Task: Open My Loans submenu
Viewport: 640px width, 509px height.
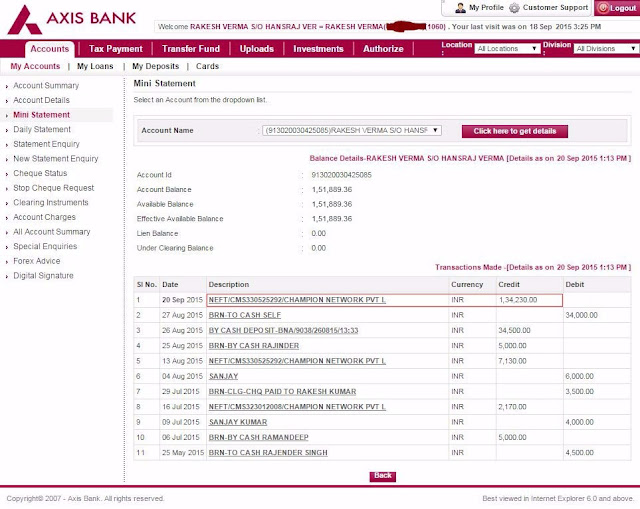Action: pos(95,66)
